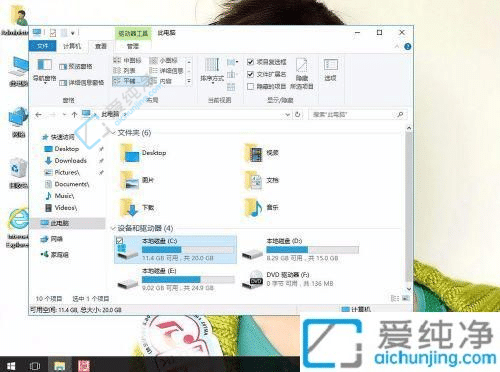Open Documents in the navigation pane
500x372 pixels.
67,184
